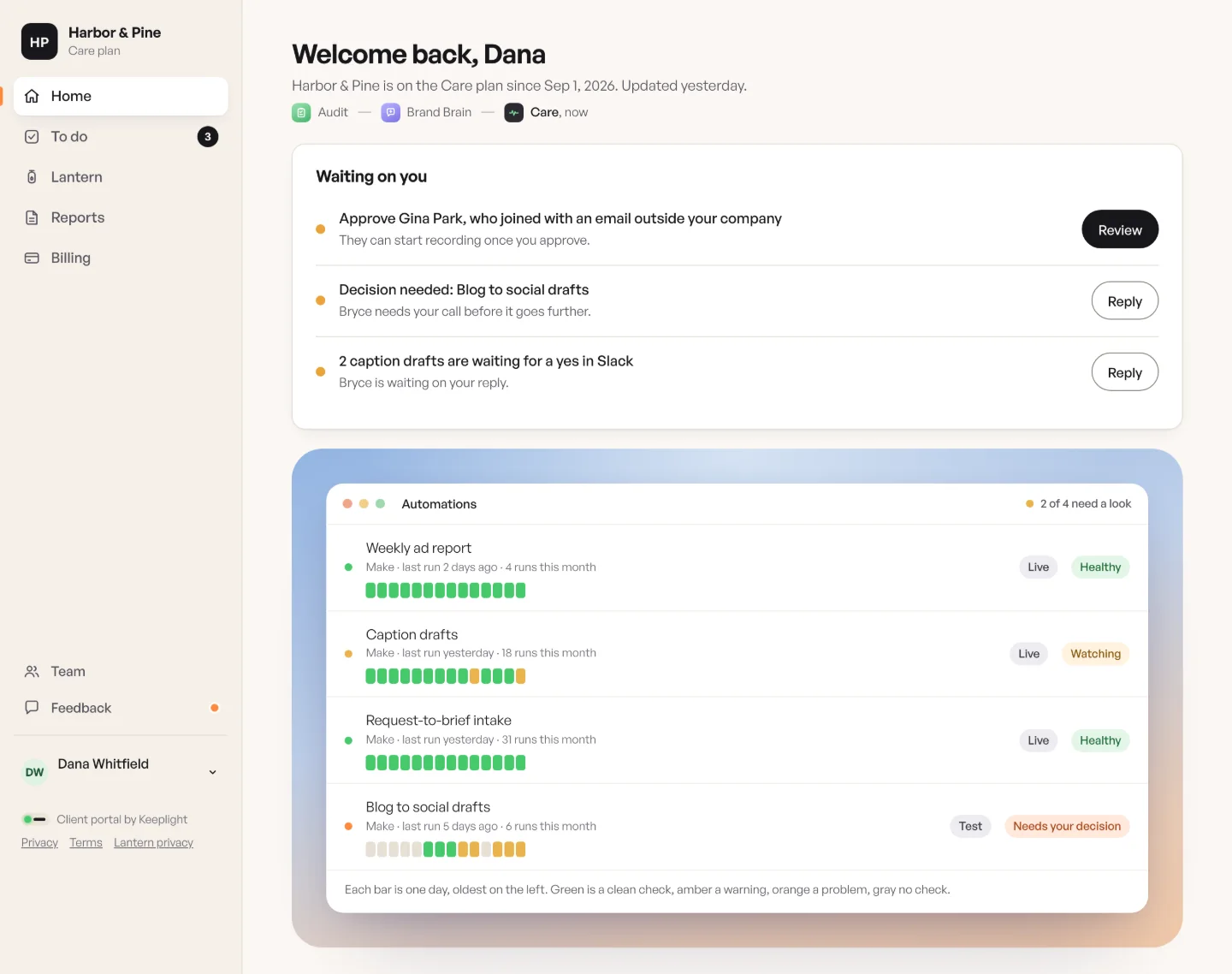Click the Live badge on Request-to-brief intake
Image resolution: width=1232 pixels, height=974 pixels.
point(1039,740)
